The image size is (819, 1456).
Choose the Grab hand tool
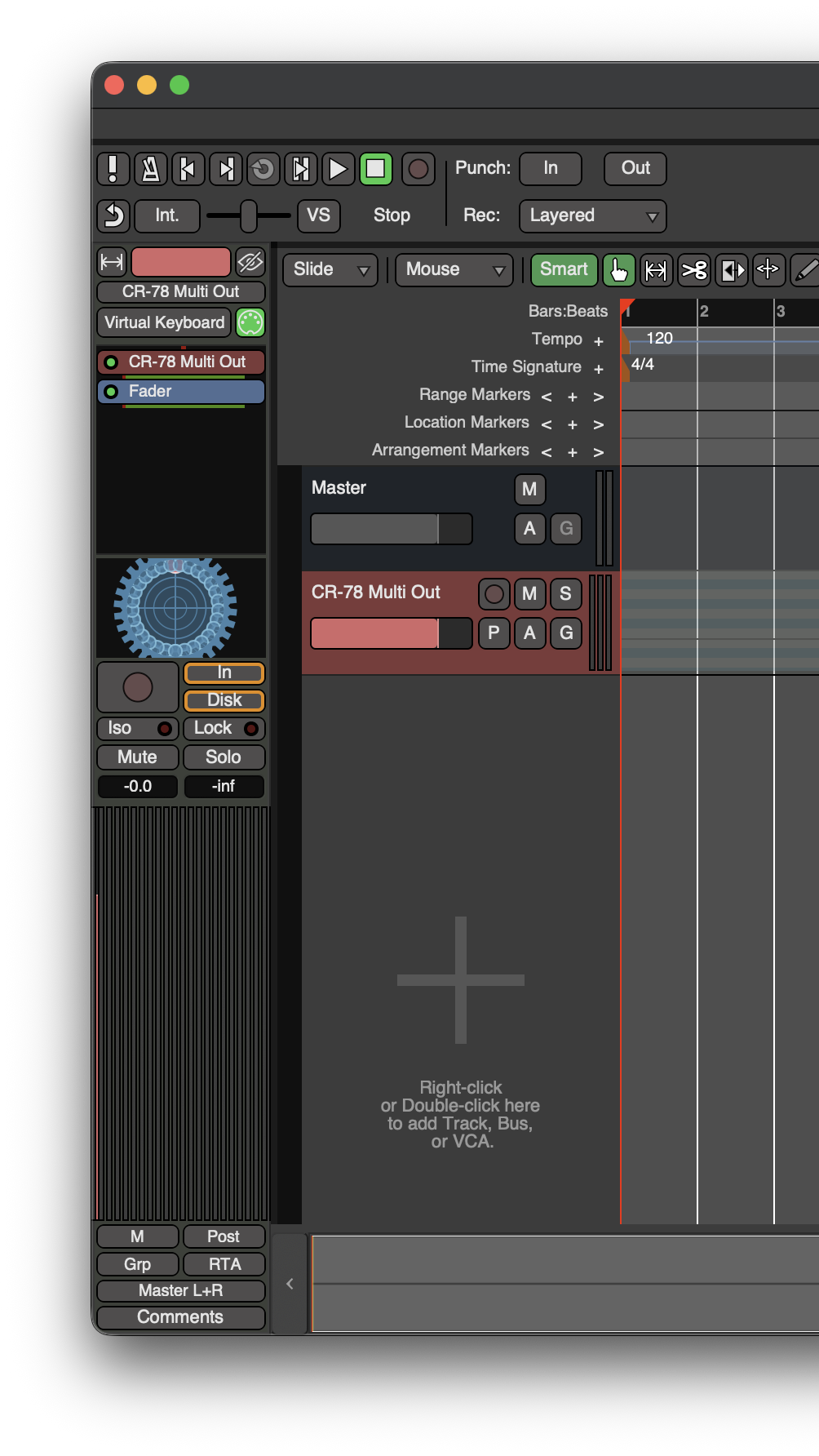pos(618,270)
